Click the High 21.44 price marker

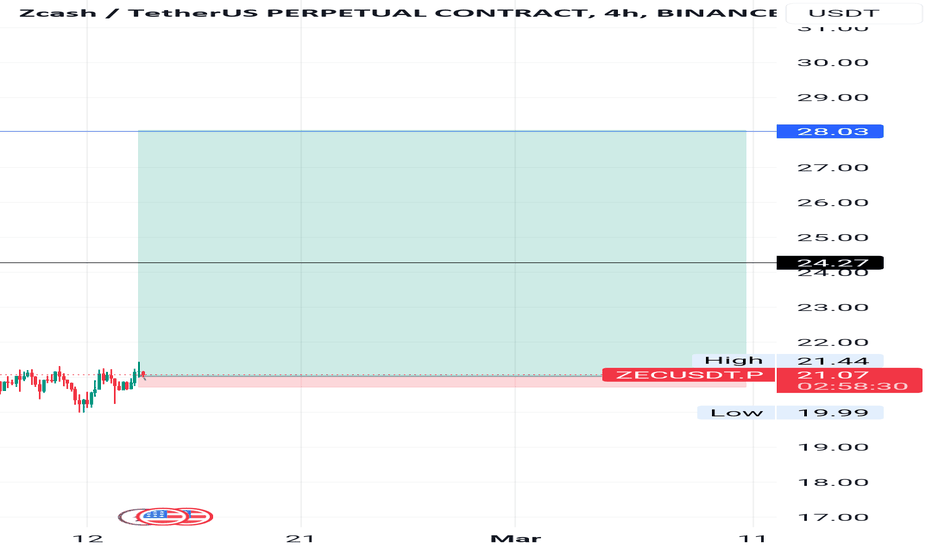coord(788,360)
